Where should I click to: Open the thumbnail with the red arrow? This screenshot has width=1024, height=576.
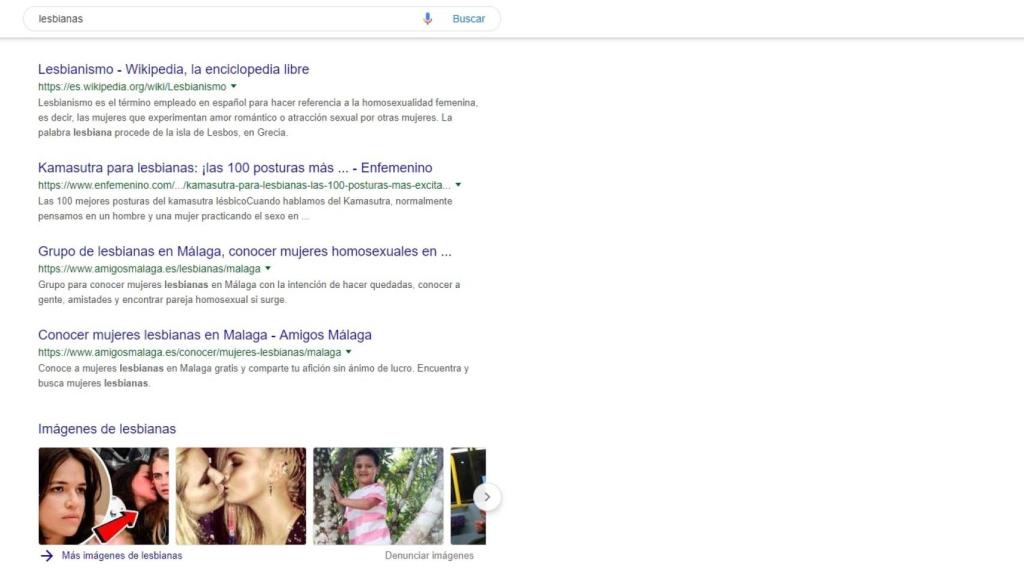point(103,496)
